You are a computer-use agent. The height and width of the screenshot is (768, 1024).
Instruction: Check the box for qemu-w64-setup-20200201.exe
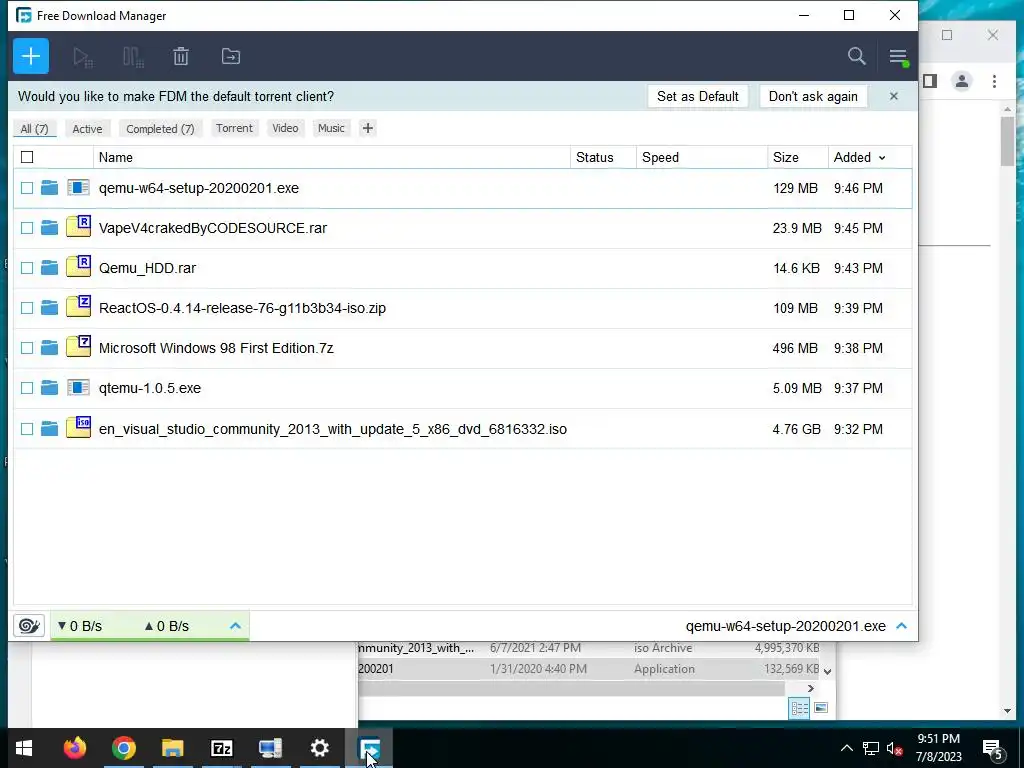[27, 188]
